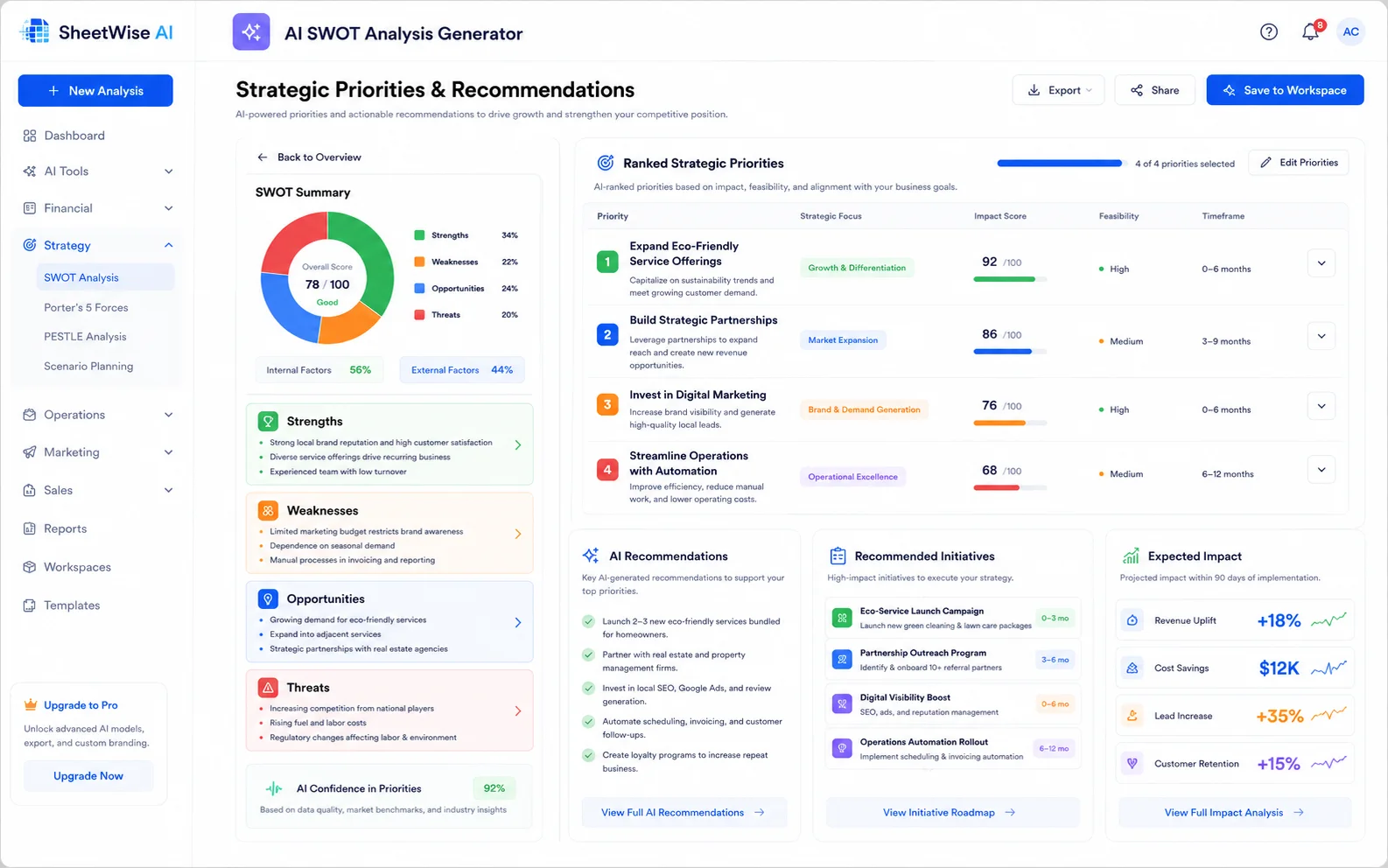Click the 92/100 impact score bar

pyautogui.click(x=1010, y=279)
